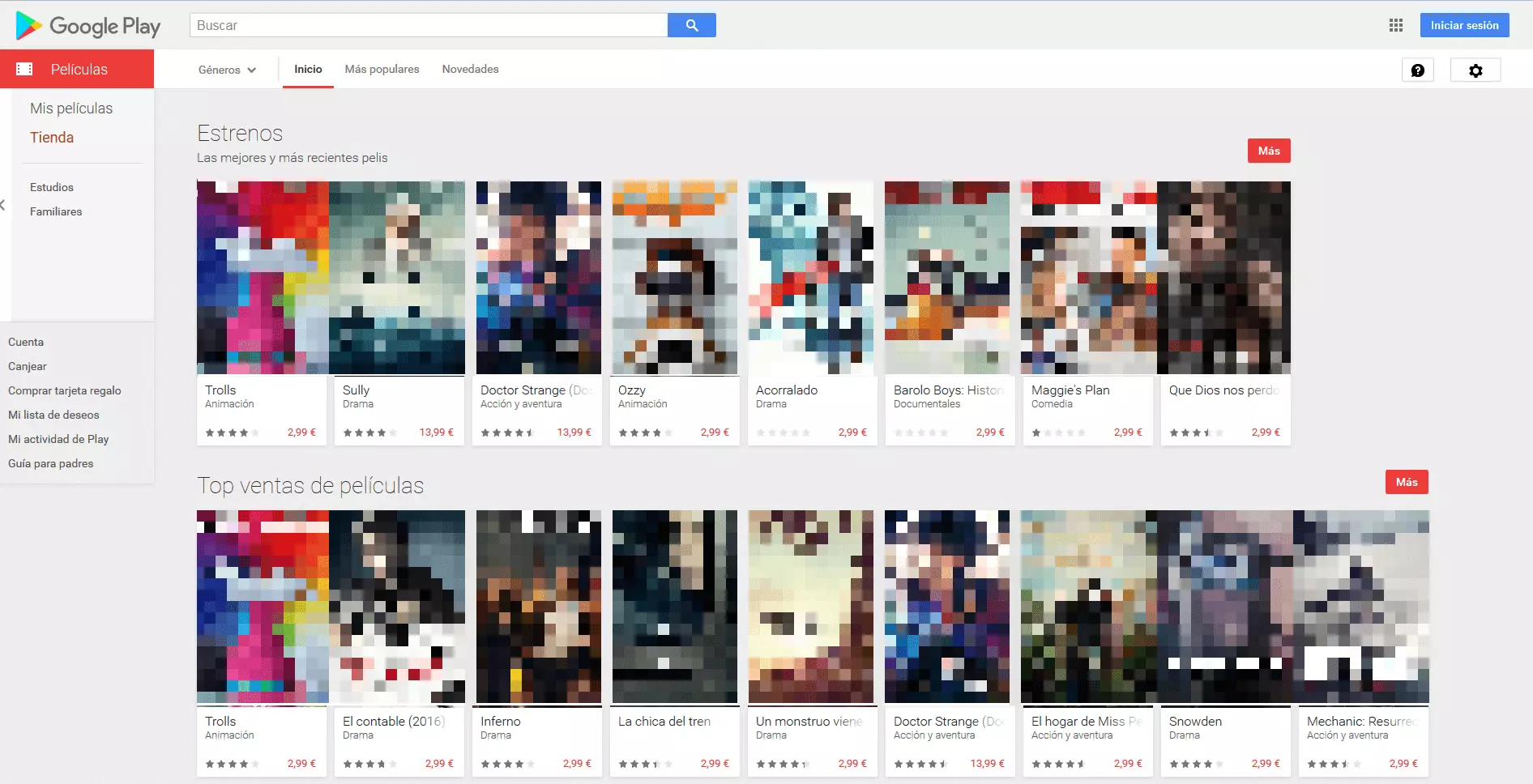
Task: Select Tienda in the sidebar
Action: click(52, 137)
